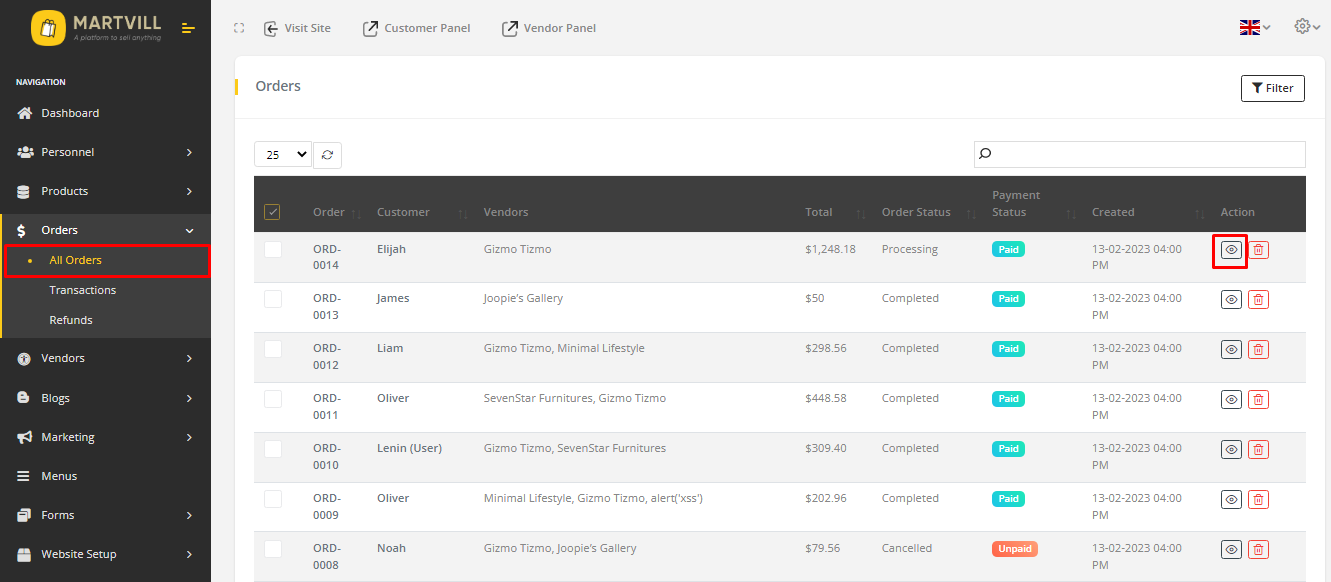Click the view eye icon for order ORD-0013
Viewport: 1331px width, 582px height.
[1231, 299]
